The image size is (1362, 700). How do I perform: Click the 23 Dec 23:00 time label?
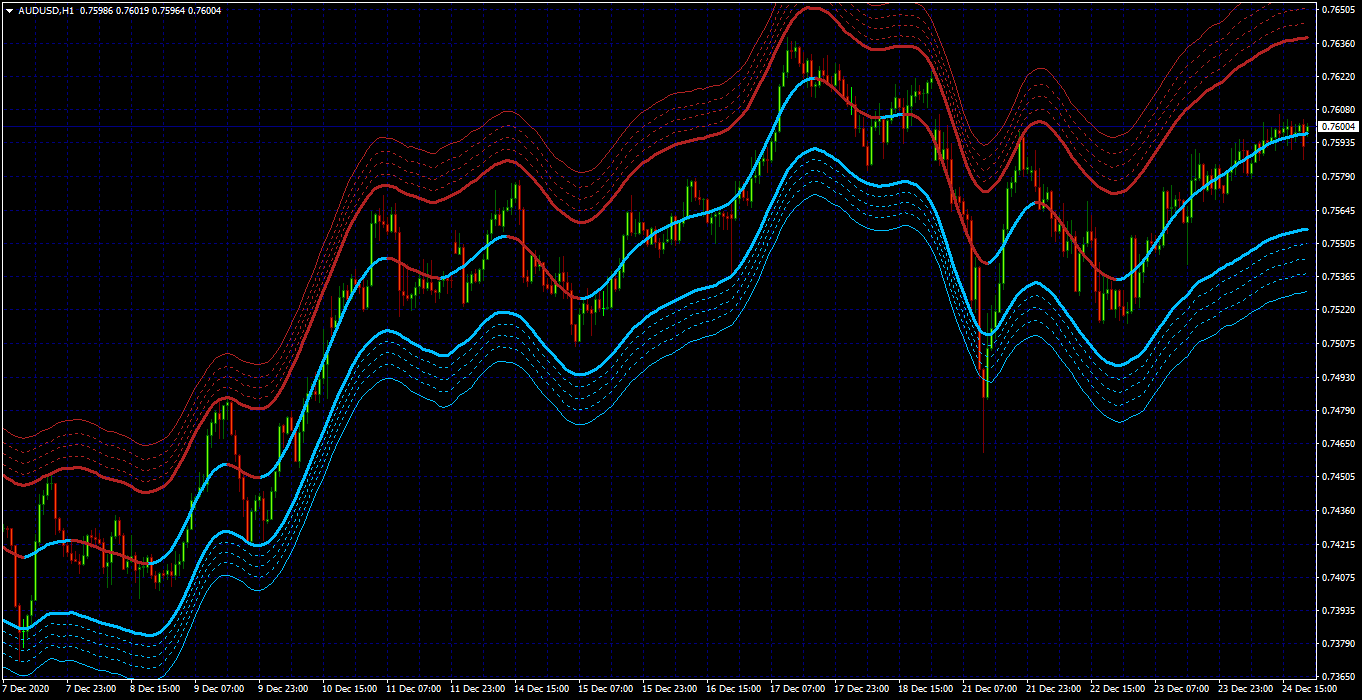pos(1246,689)
